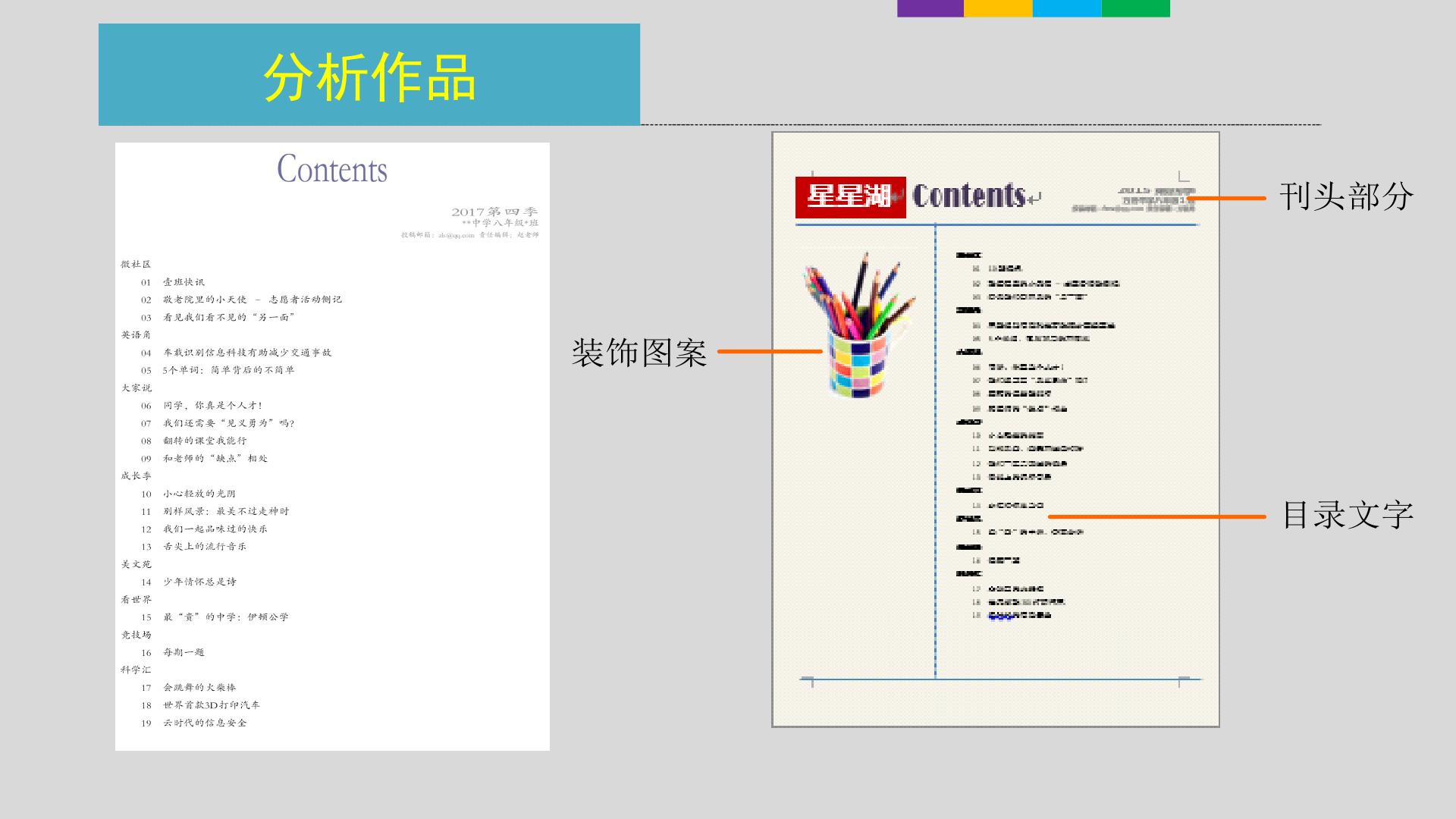Screen dimensions: 1456x819
Task: Click the colored pencil cup image
Action: click(x=858, y=325)
